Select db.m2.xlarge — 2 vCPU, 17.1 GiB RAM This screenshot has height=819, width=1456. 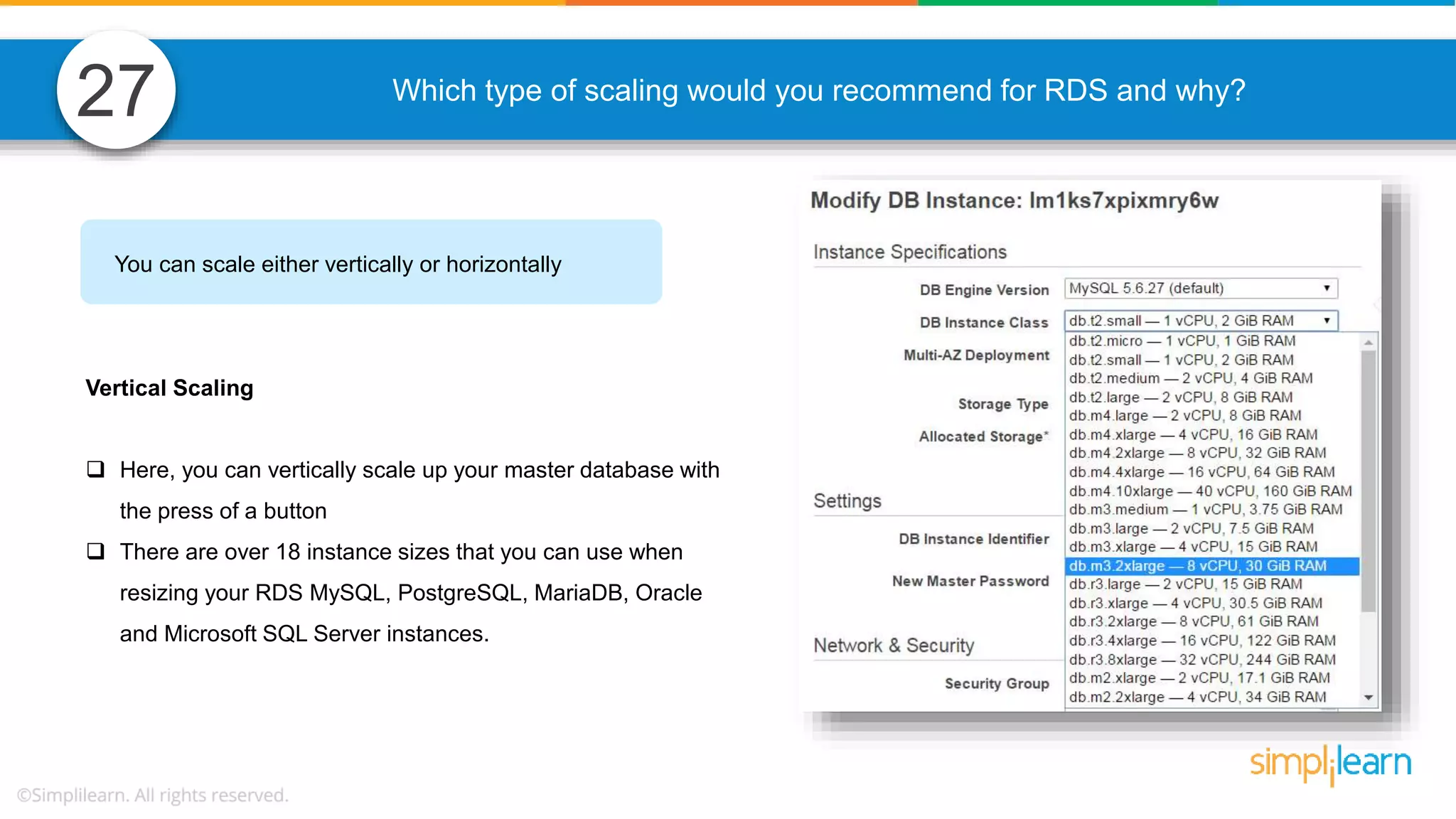click(1212, 678)
